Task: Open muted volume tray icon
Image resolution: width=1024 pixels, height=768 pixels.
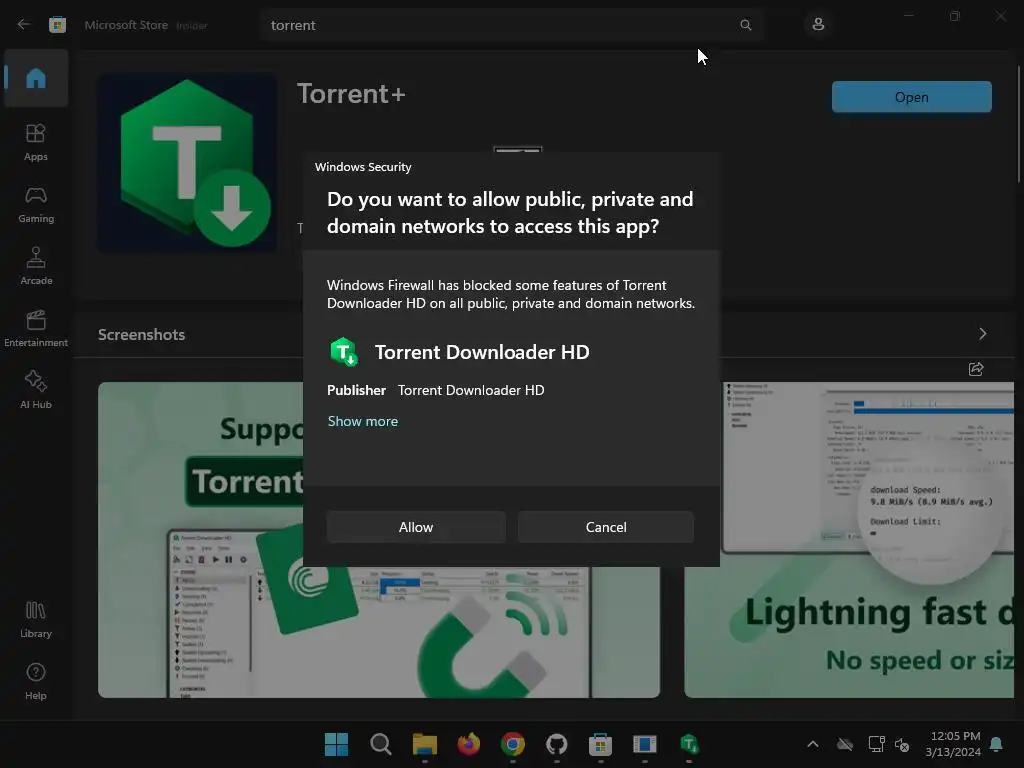Action: coord(902,744)
